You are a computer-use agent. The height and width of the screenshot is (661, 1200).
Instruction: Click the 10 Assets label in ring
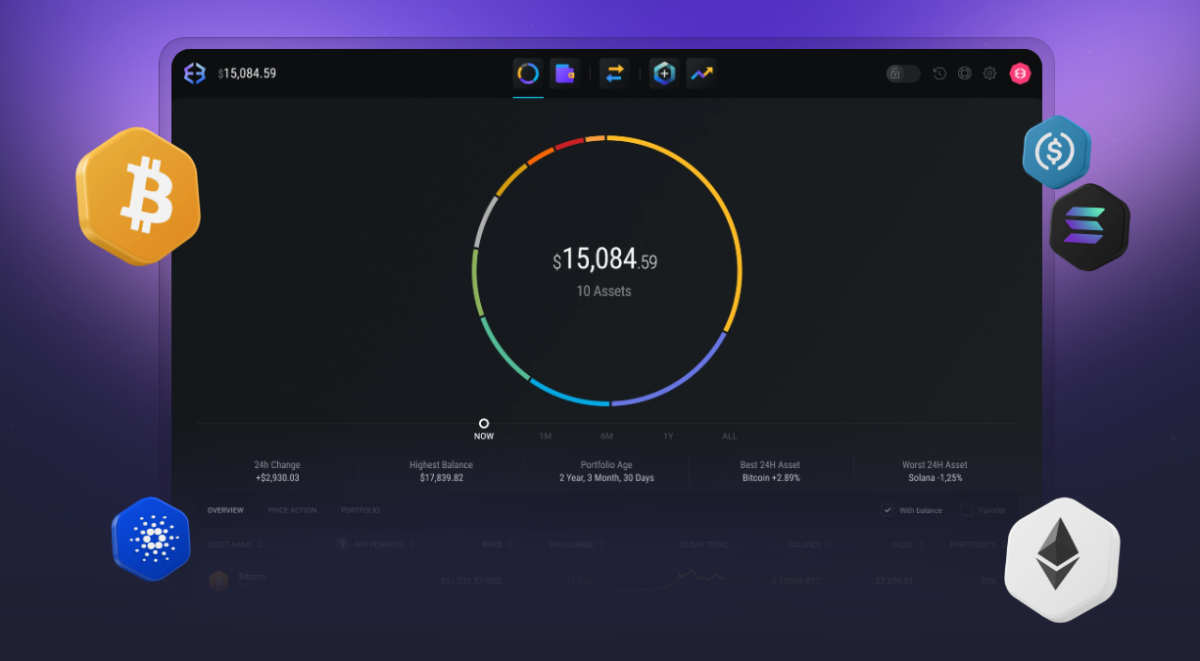[x=604, y=291]
